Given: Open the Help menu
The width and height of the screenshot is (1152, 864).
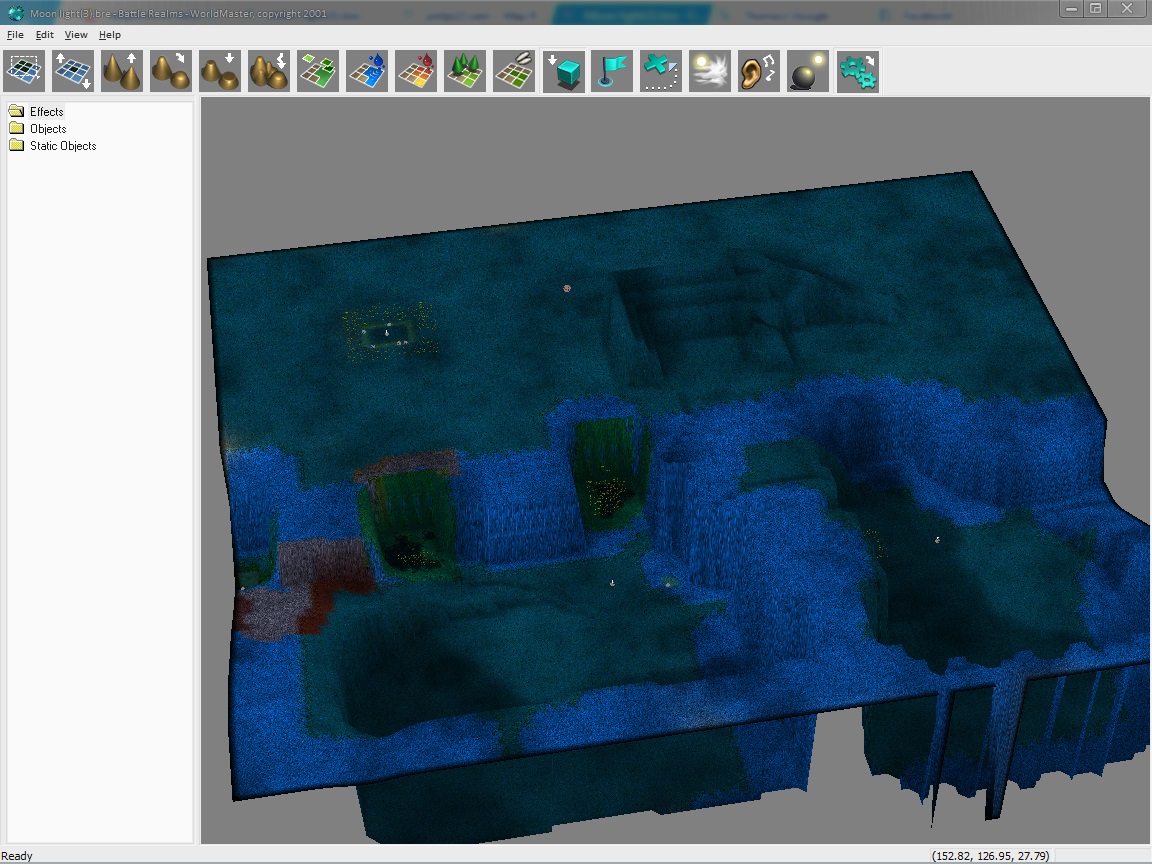Looking at the screenshot, I should coord(109,35).
